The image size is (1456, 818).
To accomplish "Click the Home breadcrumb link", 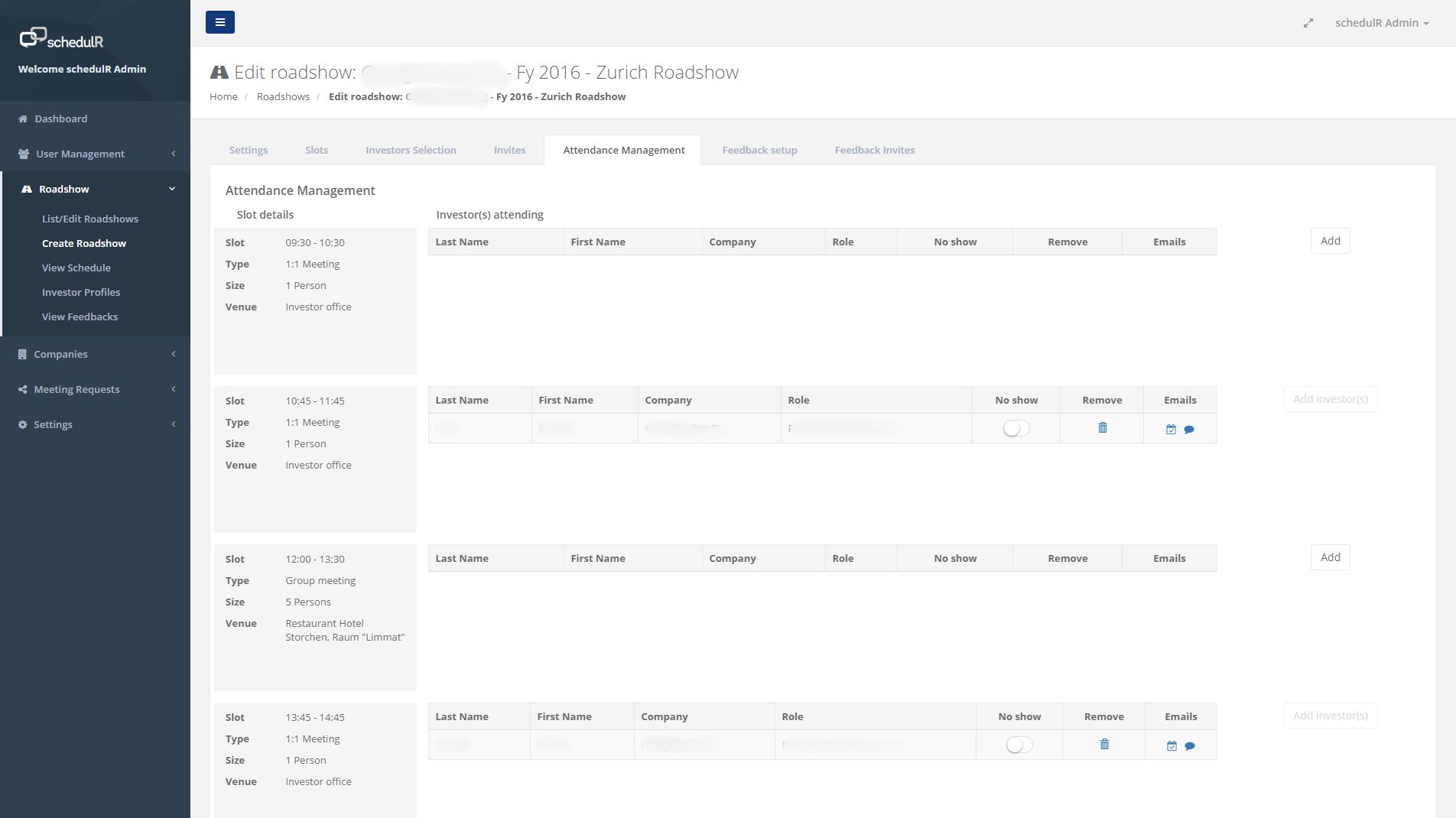I will [x=223, y=96].
